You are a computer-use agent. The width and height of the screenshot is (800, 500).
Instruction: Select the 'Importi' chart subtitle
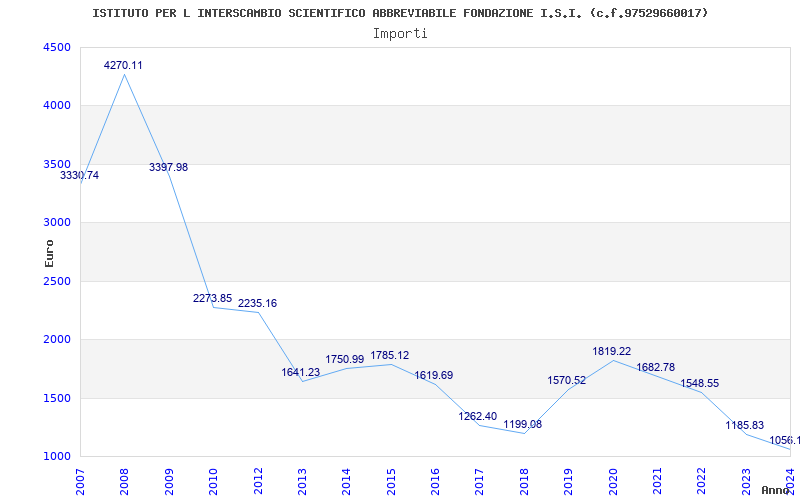tap(400, 34)
